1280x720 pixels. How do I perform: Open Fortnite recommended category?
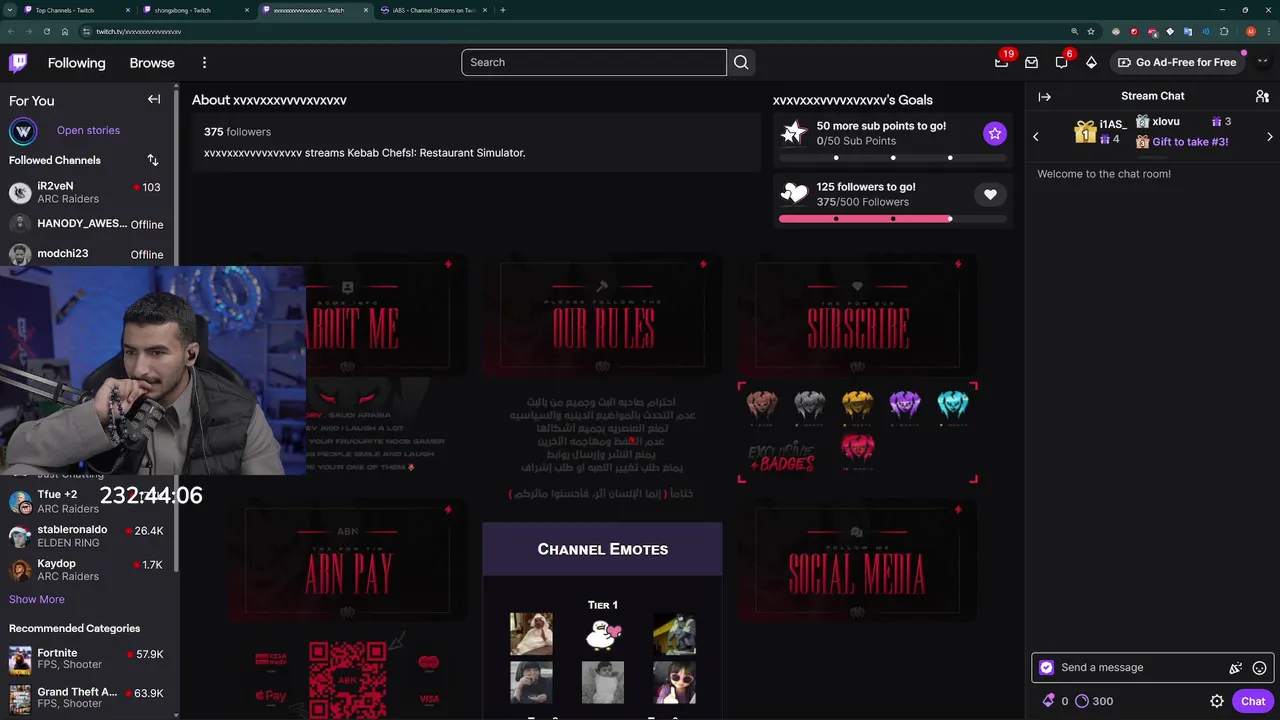(x=90, y=660)
